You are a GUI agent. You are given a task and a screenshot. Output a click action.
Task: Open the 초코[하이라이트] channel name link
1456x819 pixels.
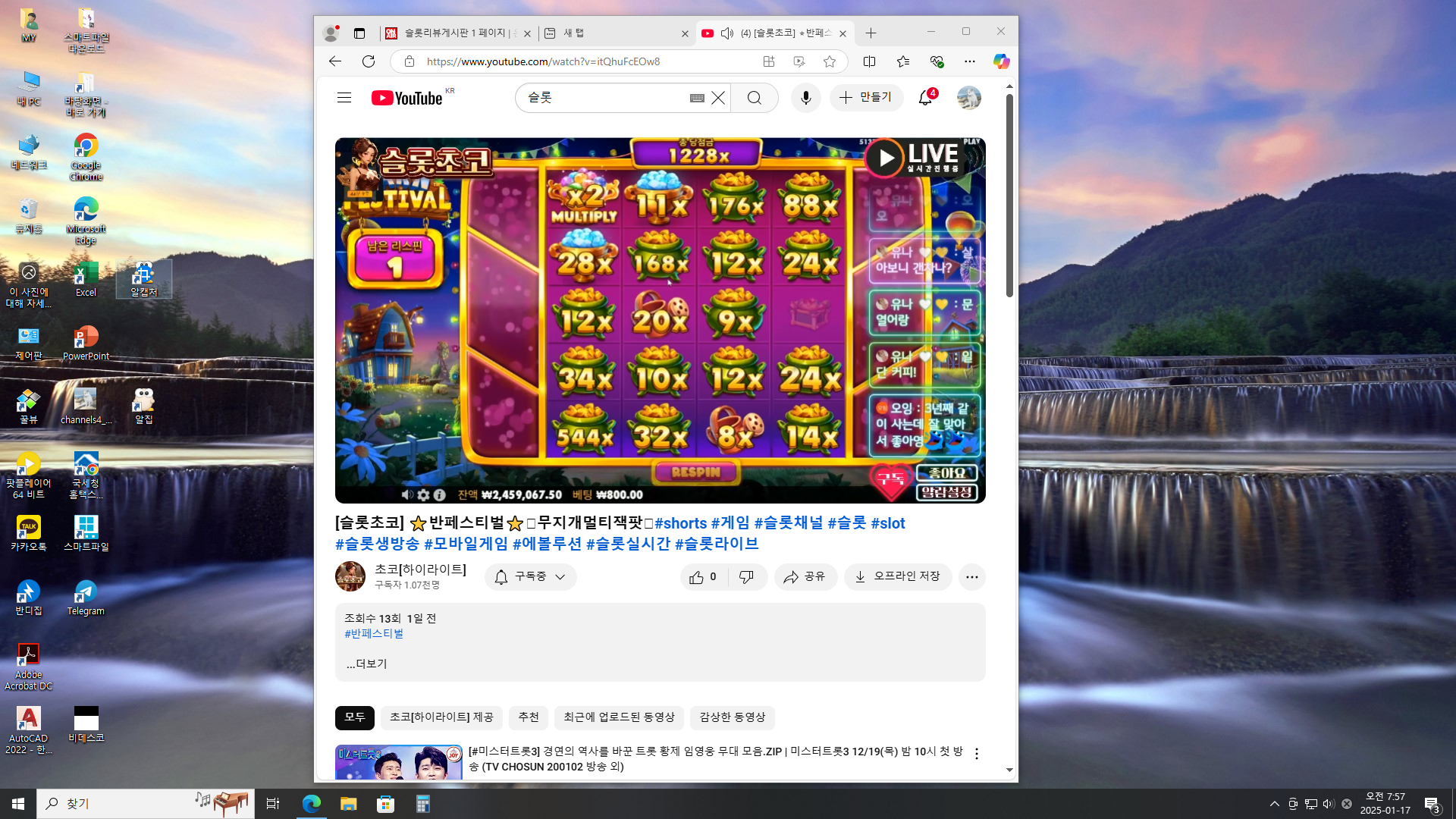(x=420, y=570)
